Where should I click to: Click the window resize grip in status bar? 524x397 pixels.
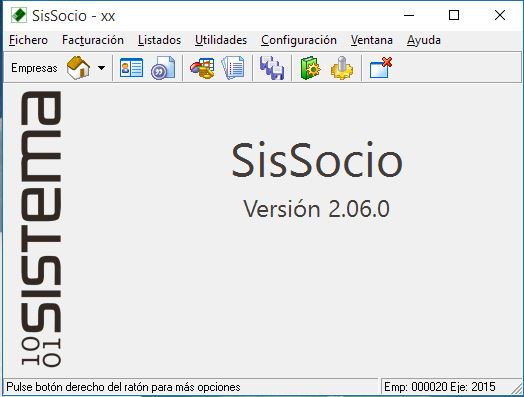click(x=516, y=388)
